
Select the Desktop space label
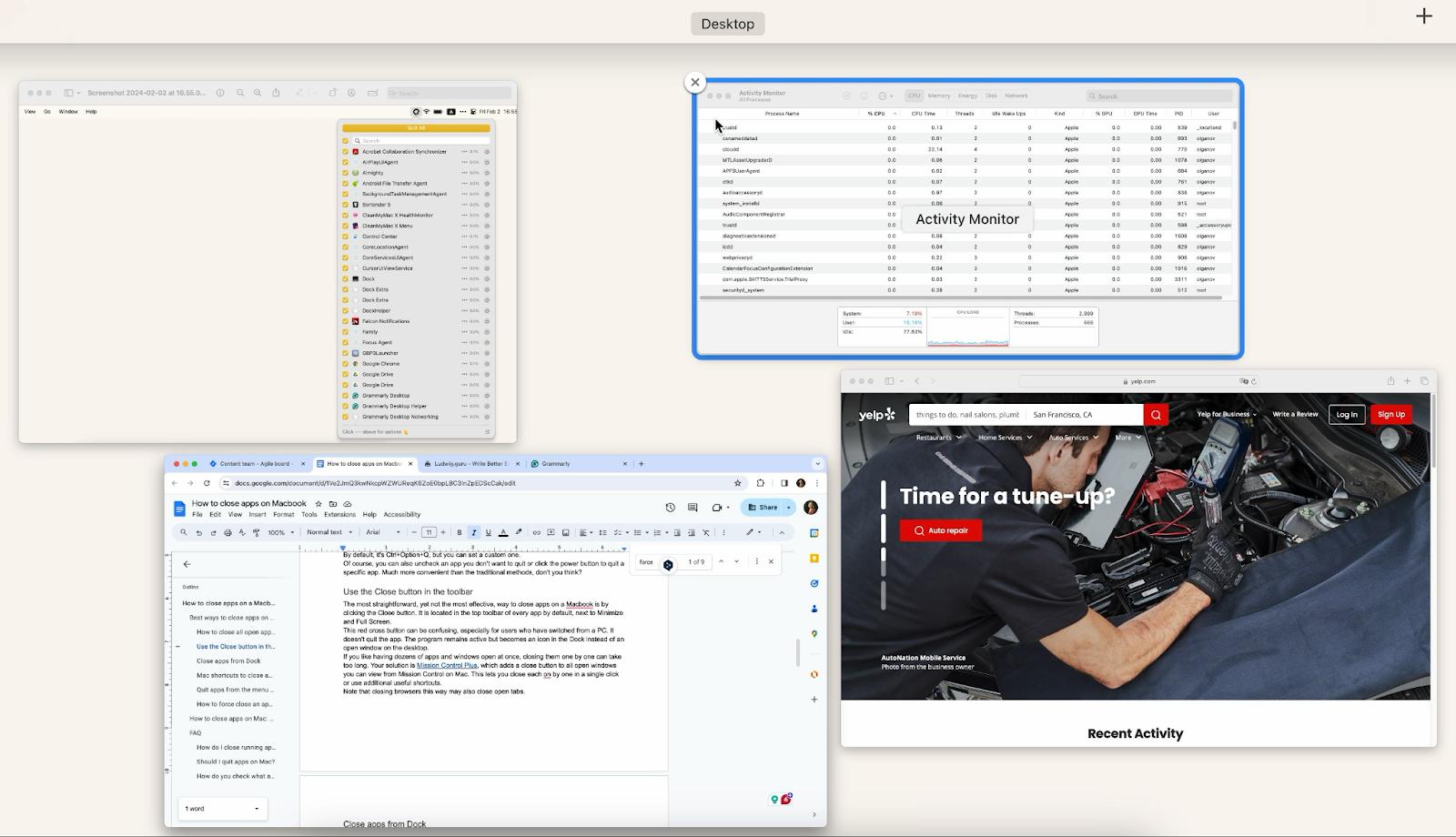point(728,24)
